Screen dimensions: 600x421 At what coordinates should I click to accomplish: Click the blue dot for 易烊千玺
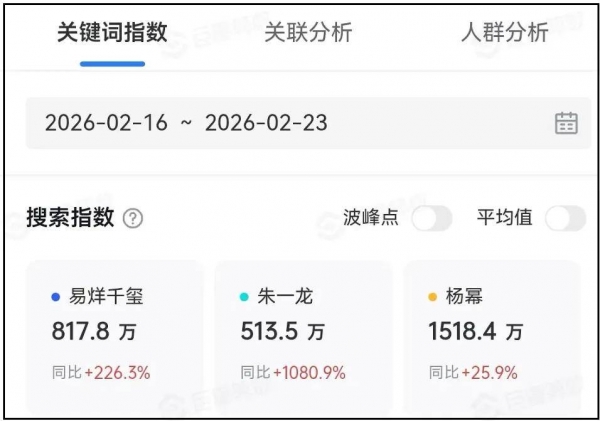pos(55,297)
